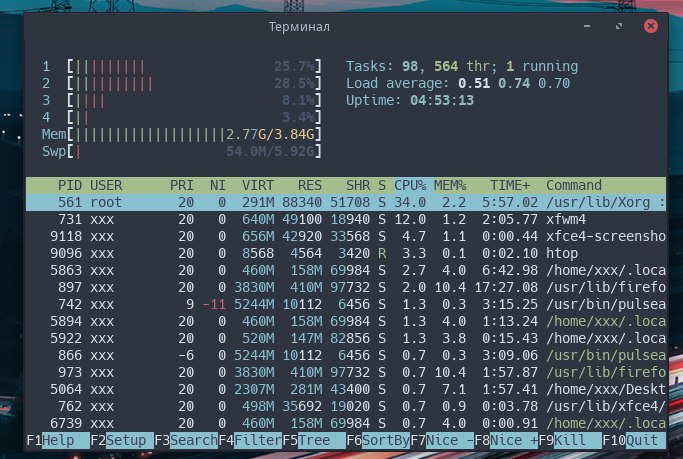Select the /usr/lib/Xorg process row
The image size is (683, 459).
click(x=346, y=202)
